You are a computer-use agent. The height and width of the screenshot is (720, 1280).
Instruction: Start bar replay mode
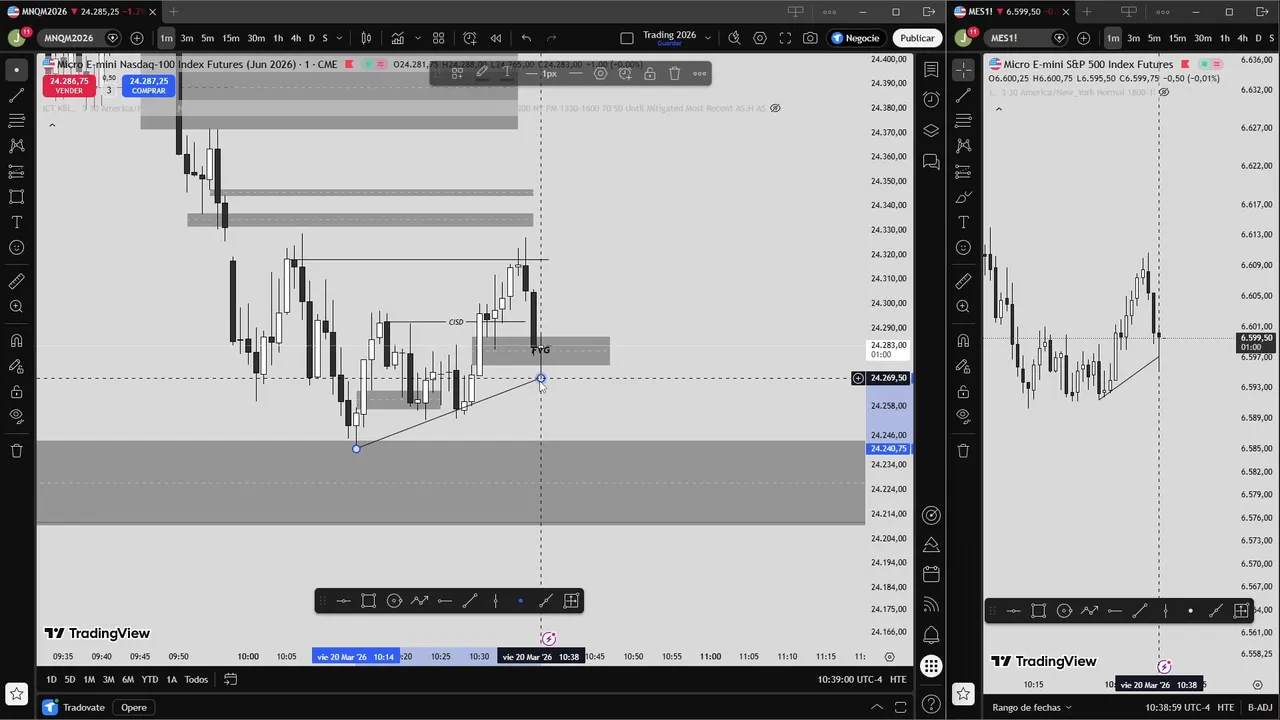(x=496, y=38)
